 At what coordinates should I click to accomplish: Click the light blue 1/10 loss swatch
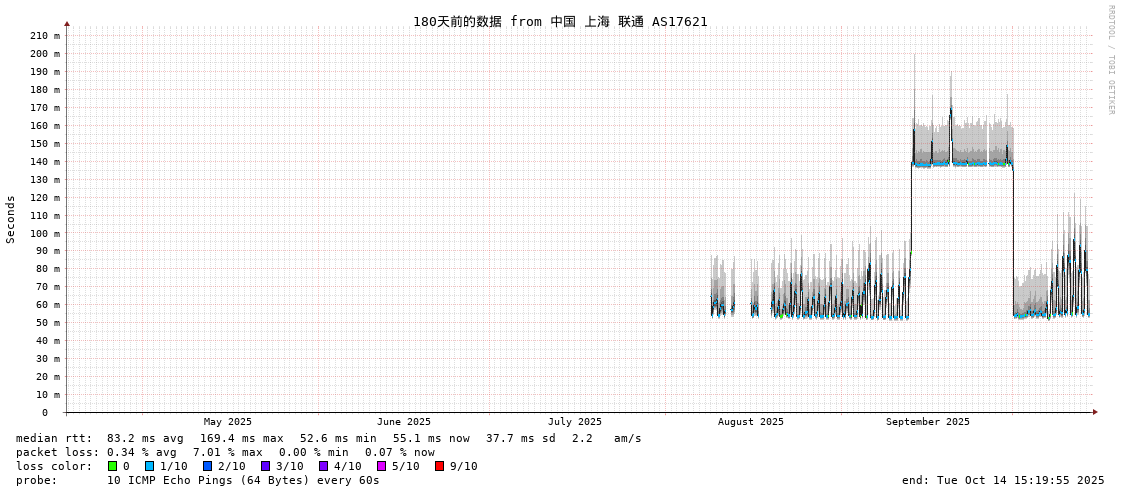[x=149, y=466]
